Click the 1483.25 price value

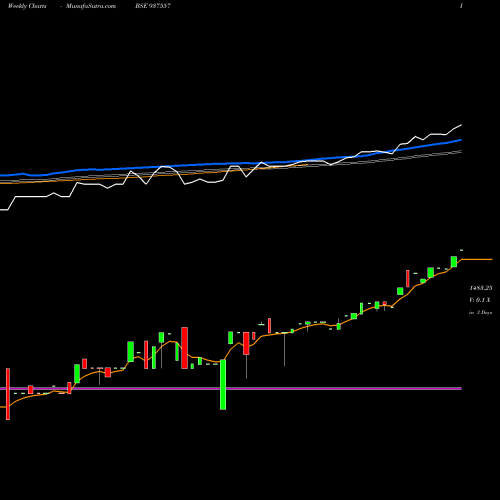481,288
